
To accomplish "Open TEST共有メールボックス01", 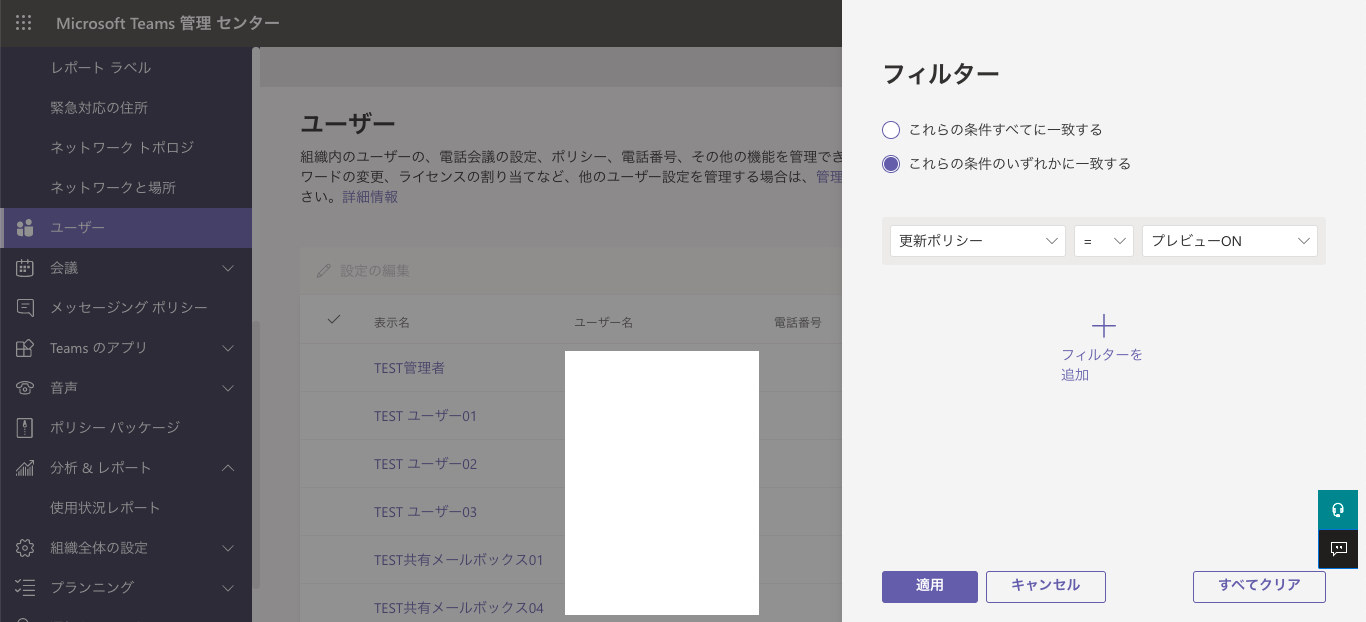I will [458, 560].
